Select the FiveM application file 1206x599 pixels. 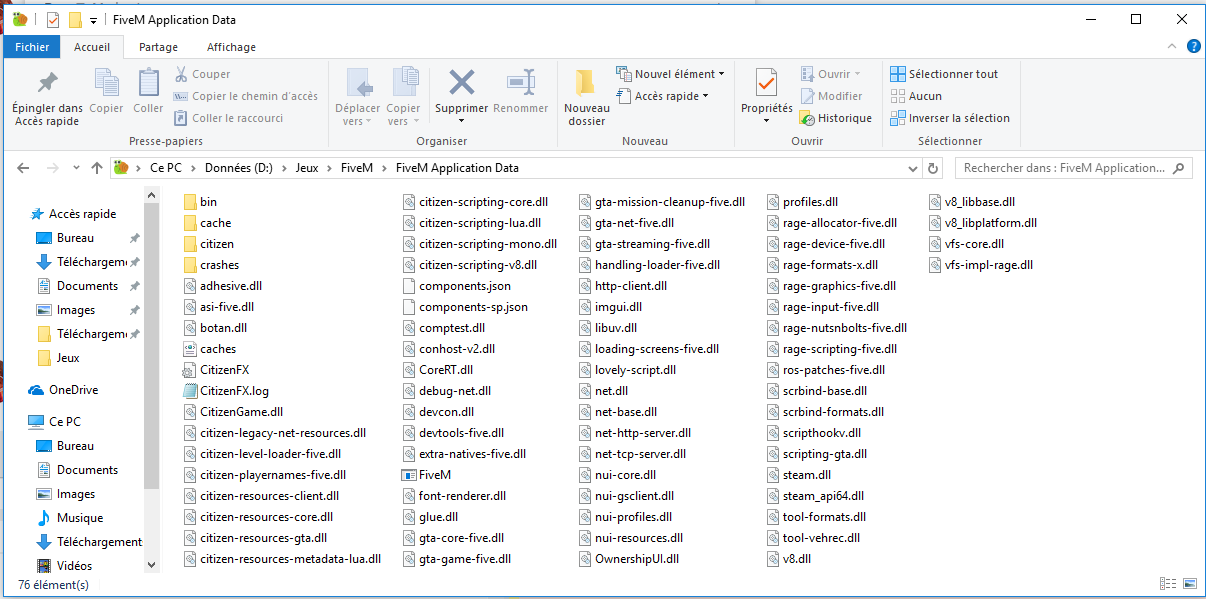click(427, 475)
